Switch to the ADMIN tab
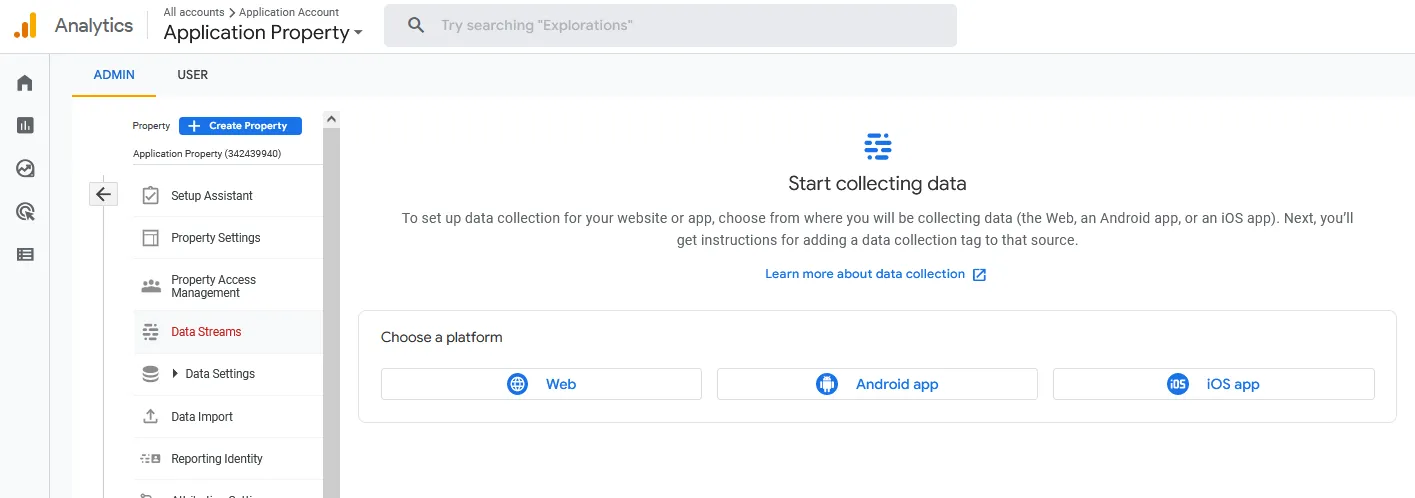This screenshot has width=1415, height=498. coord(114,75)
